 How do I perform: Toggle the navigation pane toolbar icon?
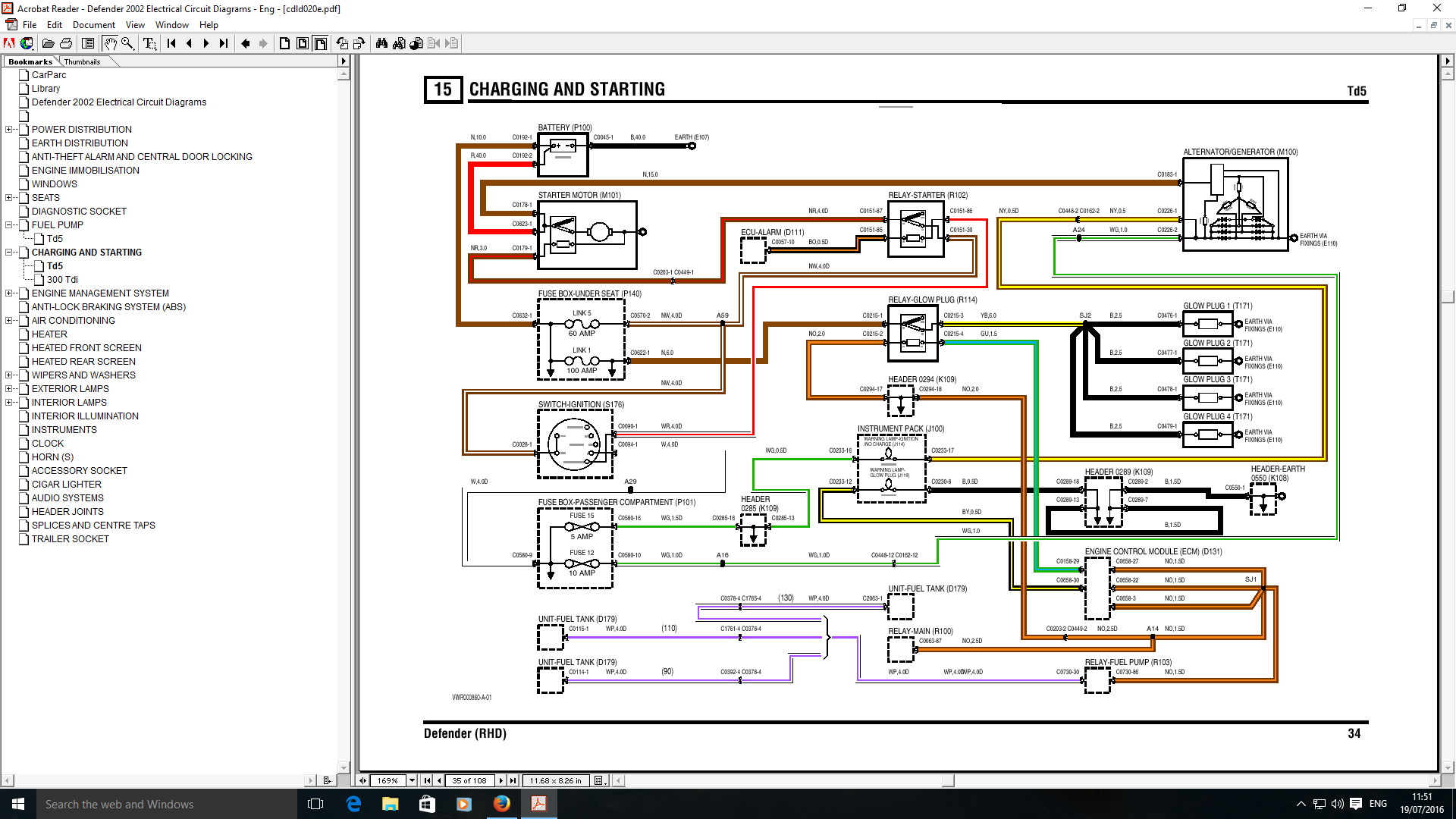pyautogui.click(x=88, y=43)
